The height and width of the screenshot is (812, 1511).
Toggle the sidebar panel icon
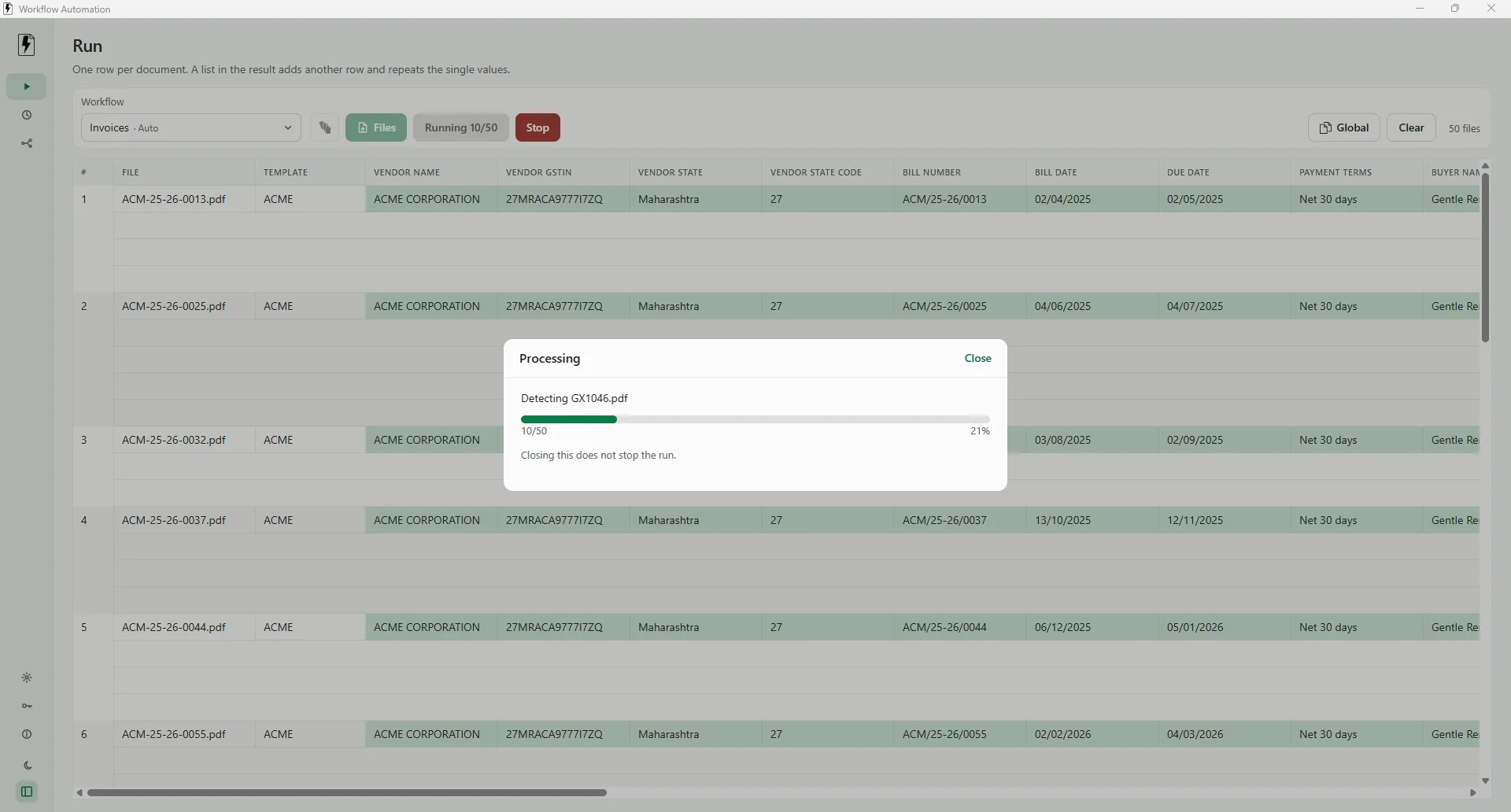point(27,792)
